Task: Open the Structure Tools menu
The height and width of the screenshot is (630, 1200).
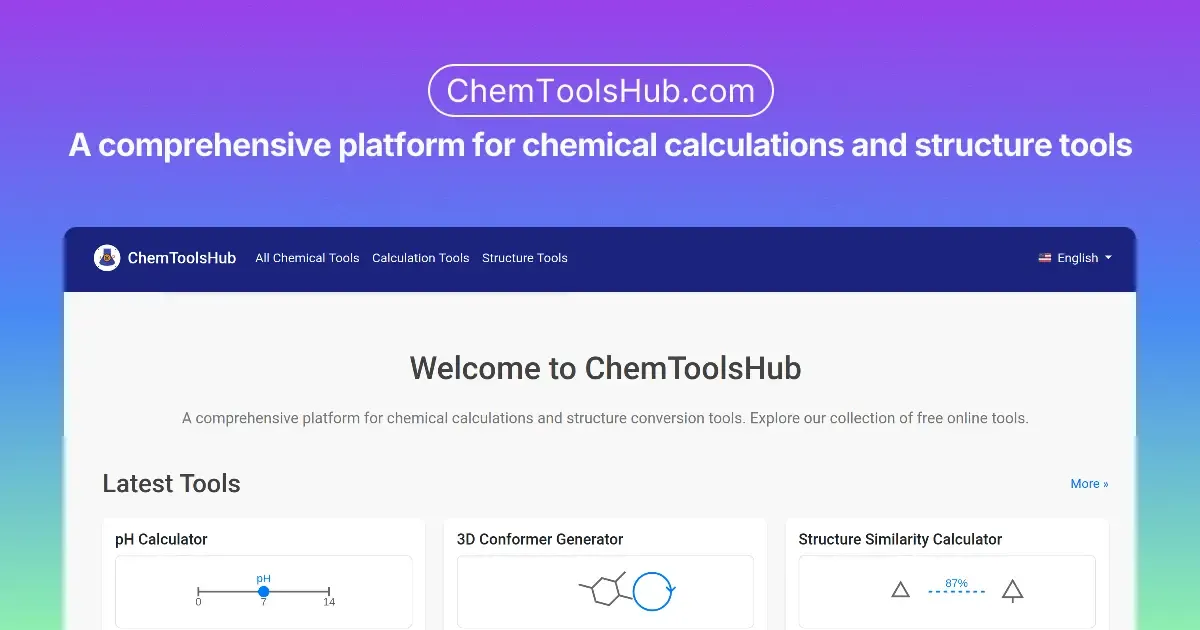Action: click(524, 258)
